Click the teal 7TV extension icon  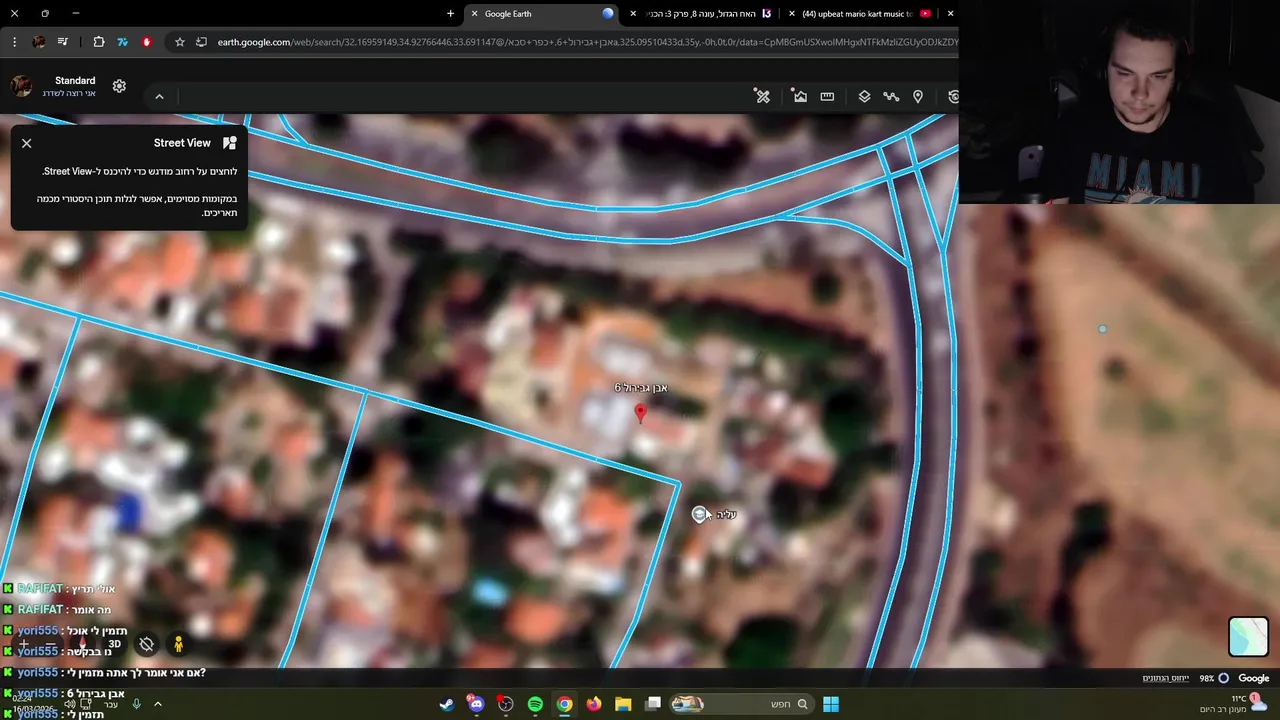coord(122,42)
